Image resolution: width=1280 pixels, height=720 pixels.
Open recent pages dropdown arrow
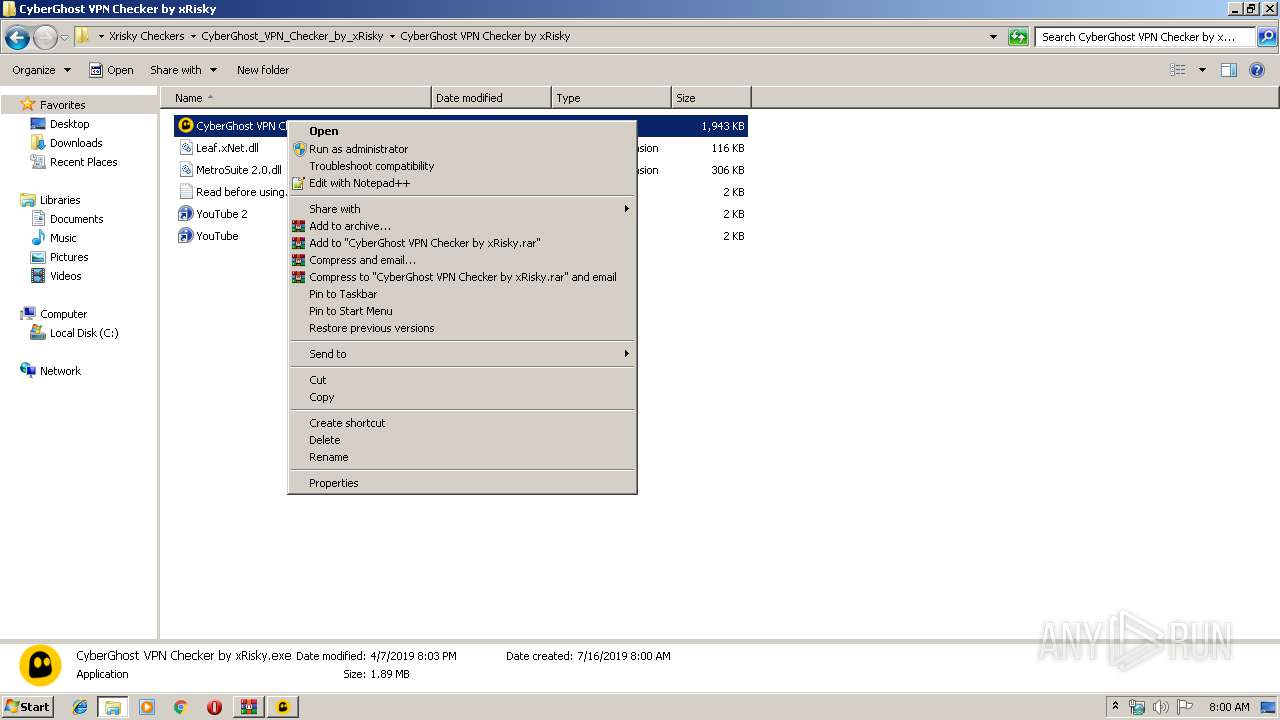[65, 38]
